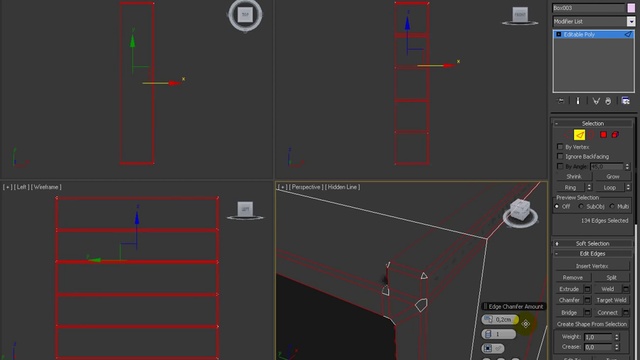Screen dimensions: 640x360
Task: Click Editable Poly expand box icon
Action: [559, 35]
